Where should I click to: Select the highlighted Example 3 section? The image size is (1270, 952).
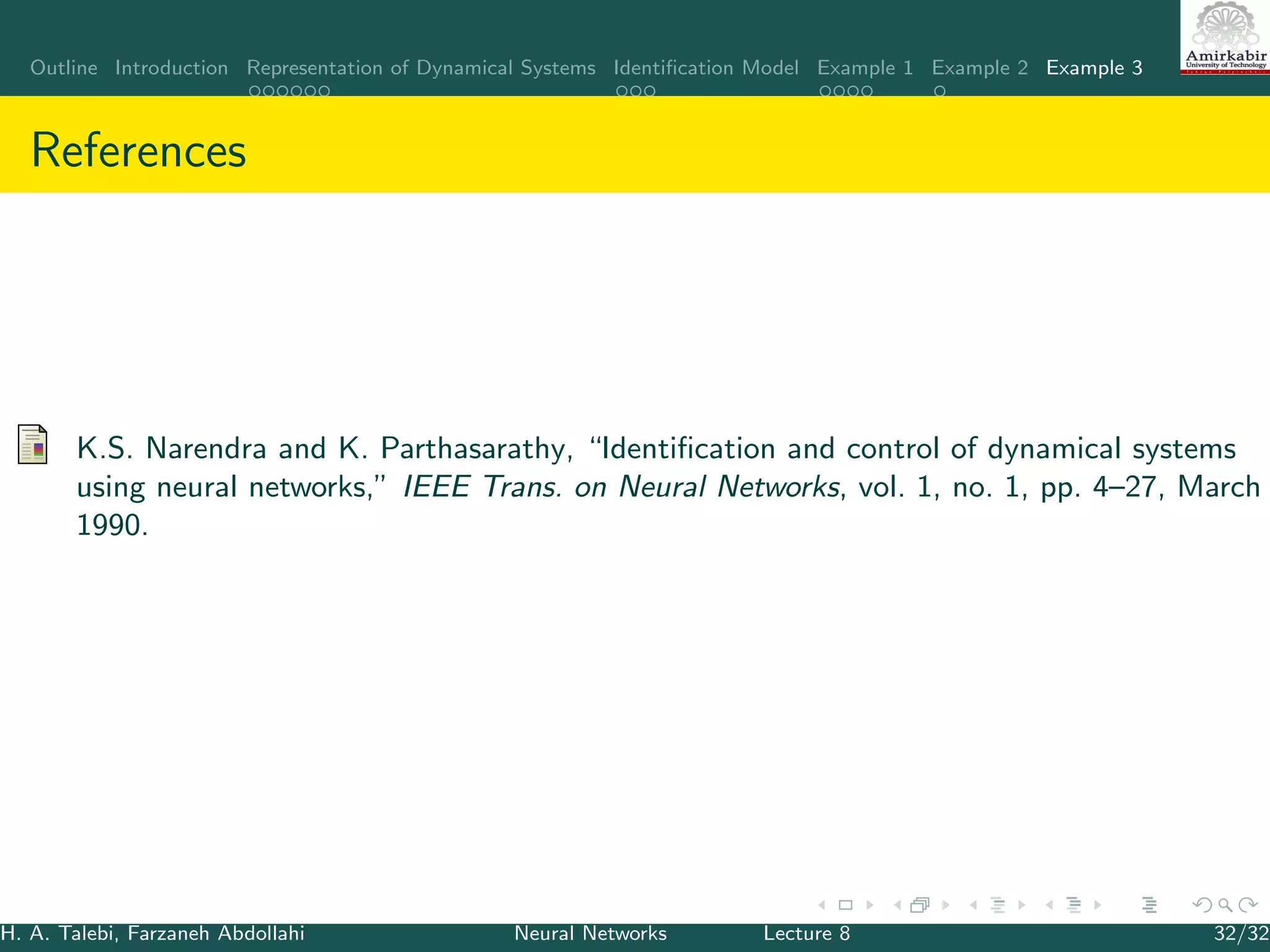[x=1095, y=68]
